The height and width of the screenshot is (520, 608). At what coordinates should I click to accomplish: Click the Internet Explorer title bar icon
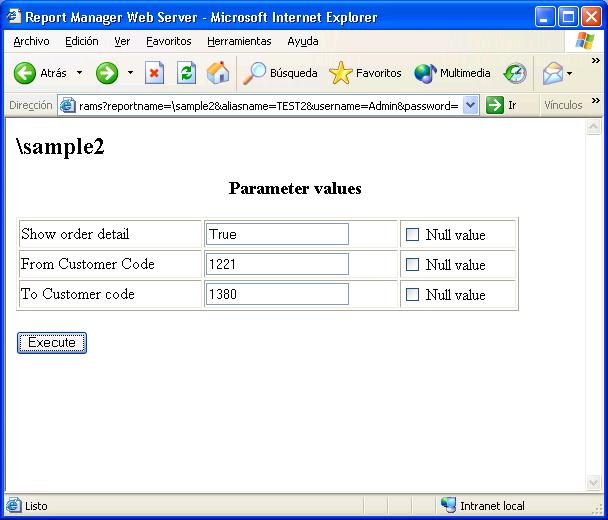(x=14, y=17)
